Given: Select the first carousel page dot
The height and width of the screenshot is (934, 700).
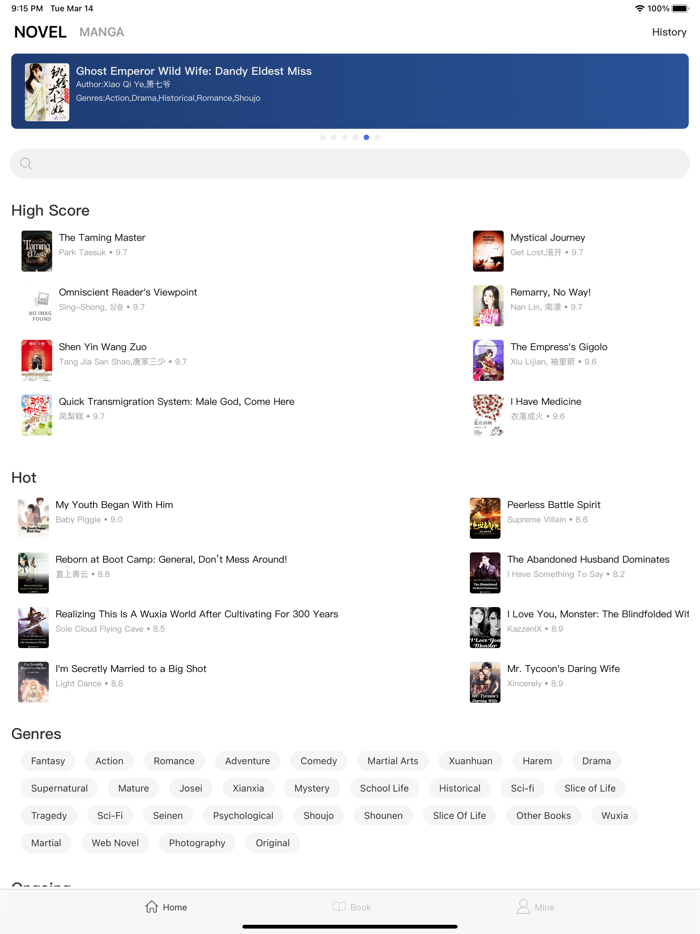Looking at the screenshot, I should [323, 138].
